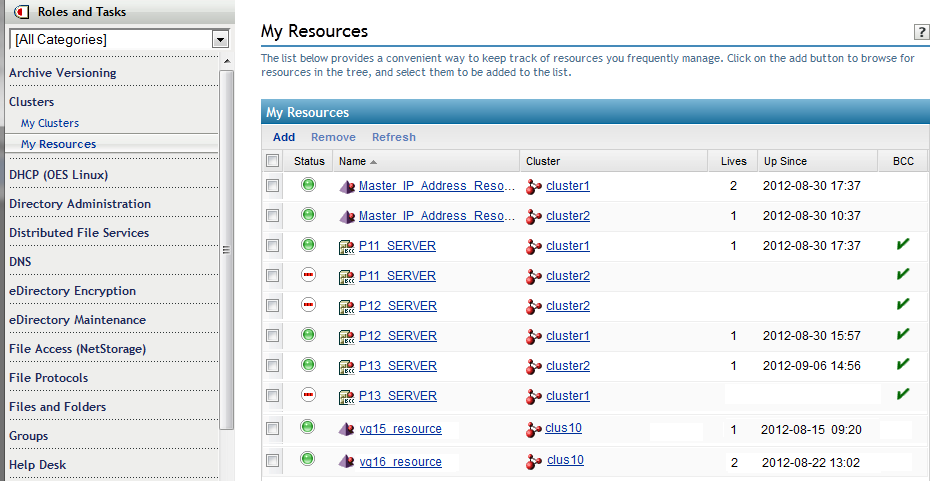Click the BCC resource icon beside P12_SERVER on cluster1
This screenshot has width=934, height=481.
[x=347, y=336]
